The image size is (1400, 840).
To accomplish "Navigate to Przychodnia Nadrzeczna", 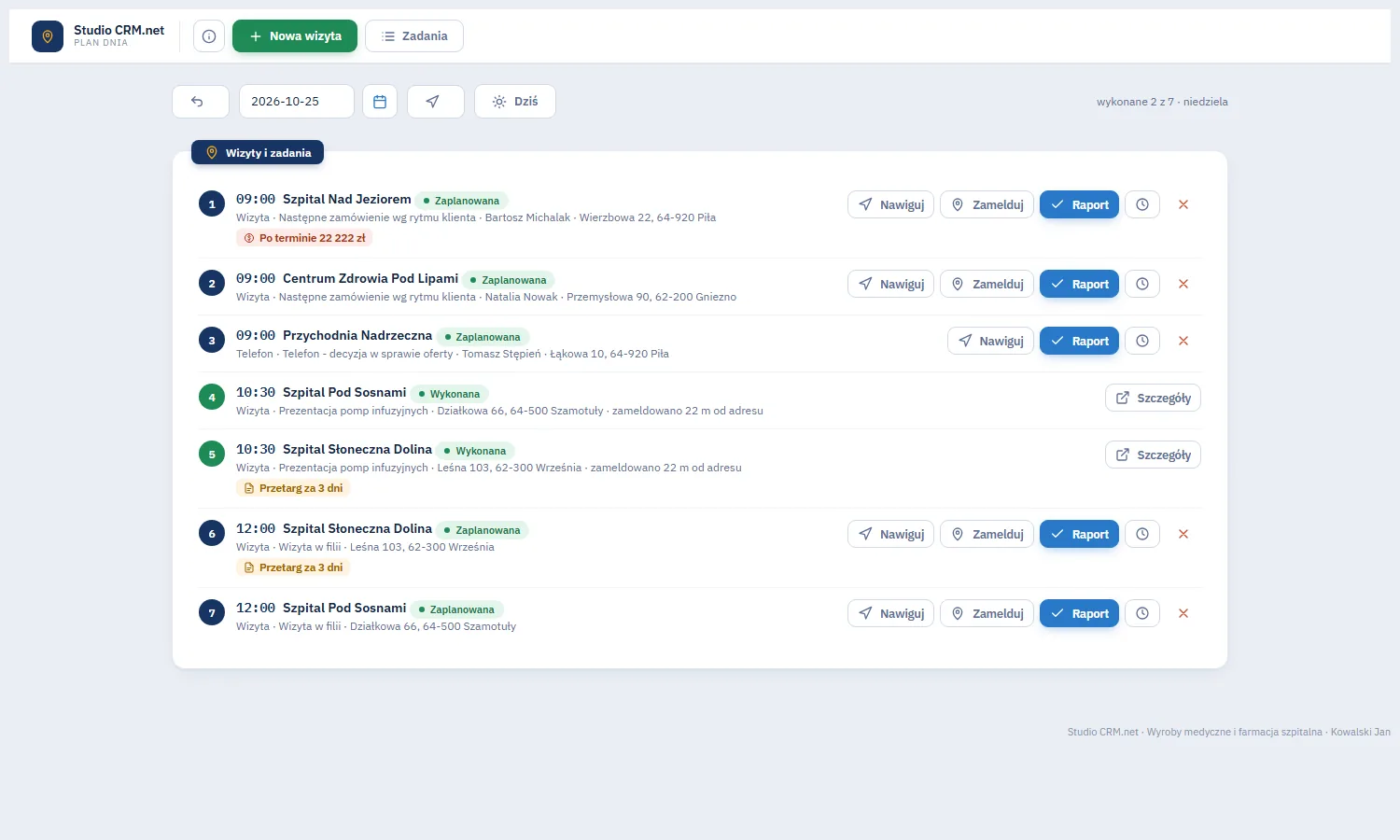I will point(990,341).
